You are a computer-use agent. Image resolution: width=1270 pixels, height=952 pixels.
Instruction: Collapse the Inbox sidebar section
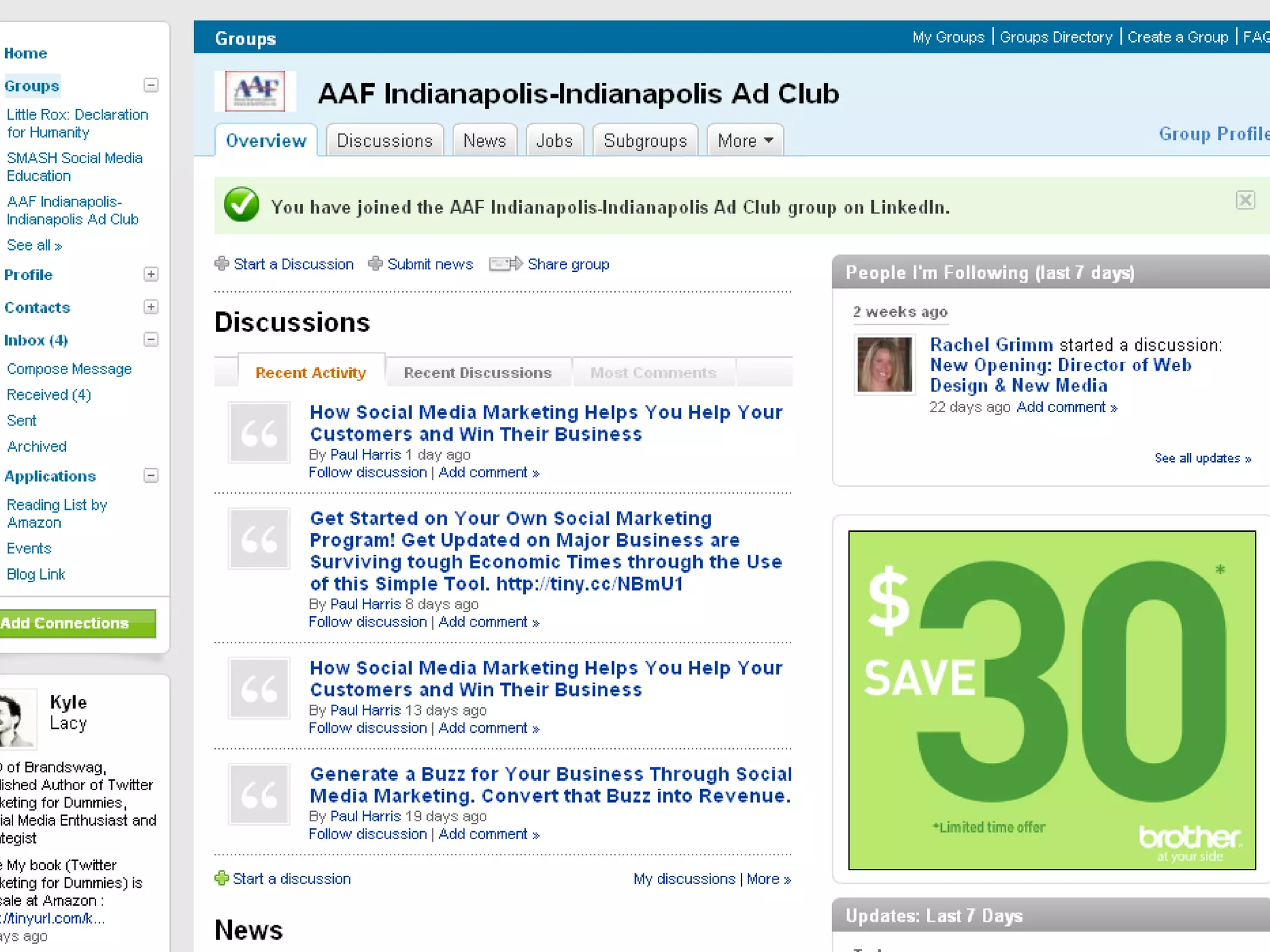point(151,340)
